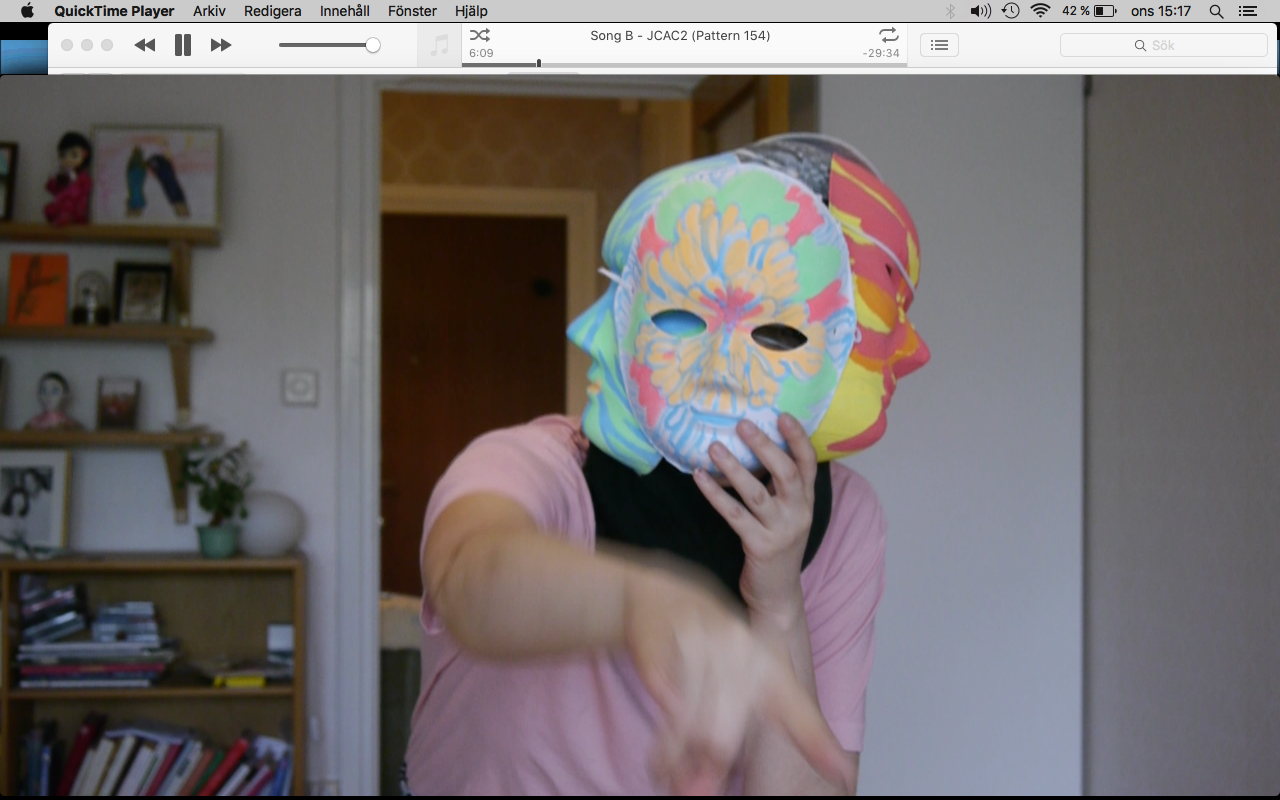Open the Arkiv menu
This screenshot has width=1280, height=800.
point(209,11)
